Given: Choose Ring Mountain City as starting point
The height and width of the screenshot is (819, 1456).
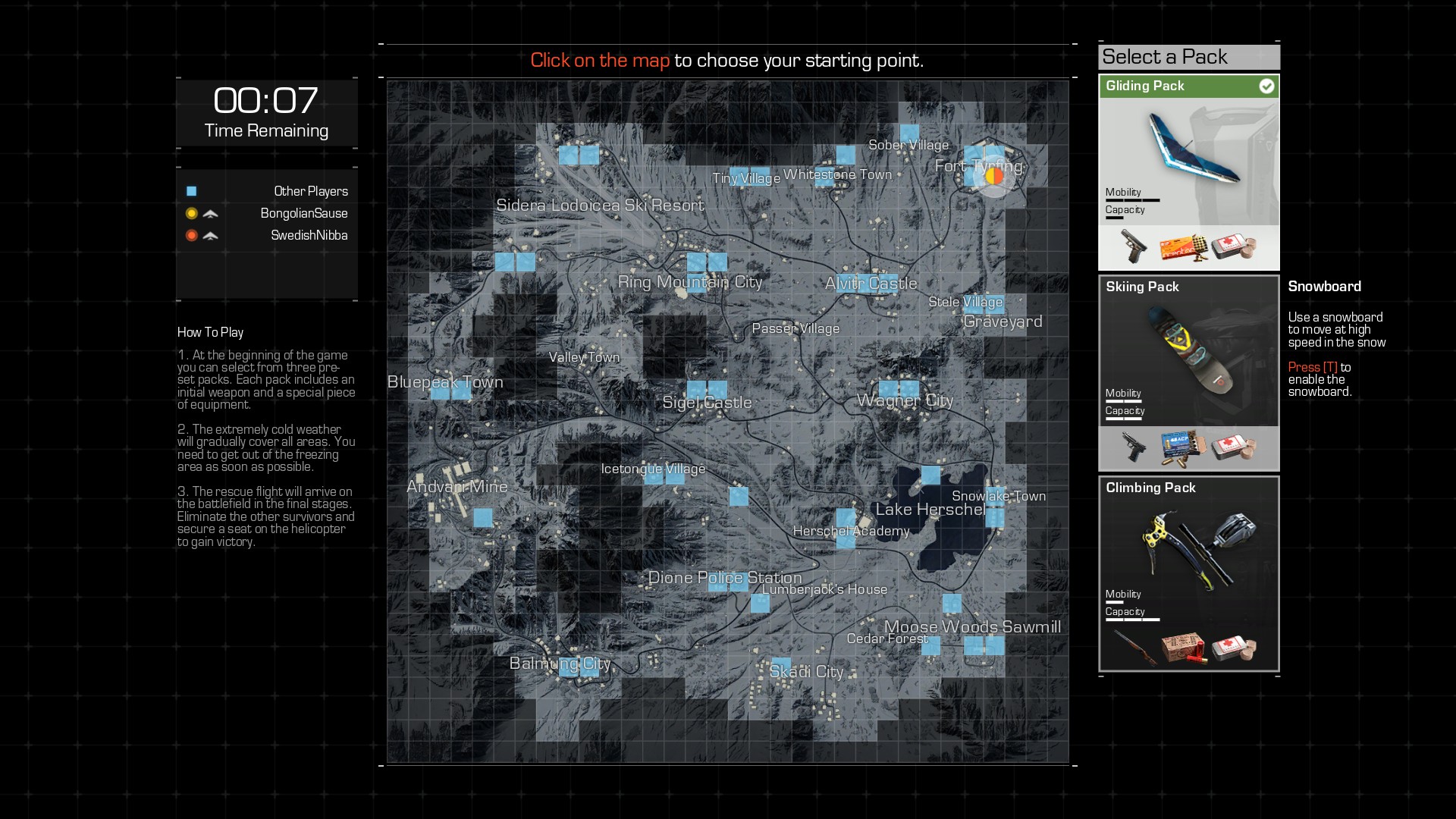Looking at the screenshot, I should pos(689,282).
